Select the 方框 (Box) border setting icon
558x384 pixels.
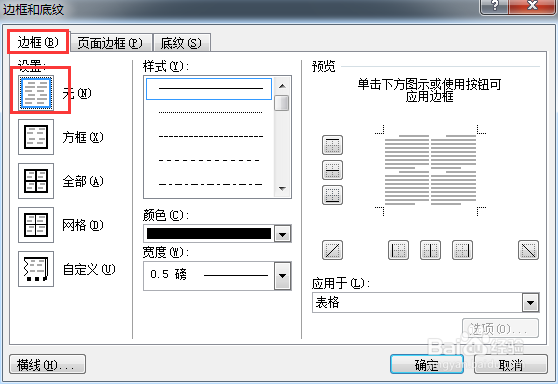point(36,137)
